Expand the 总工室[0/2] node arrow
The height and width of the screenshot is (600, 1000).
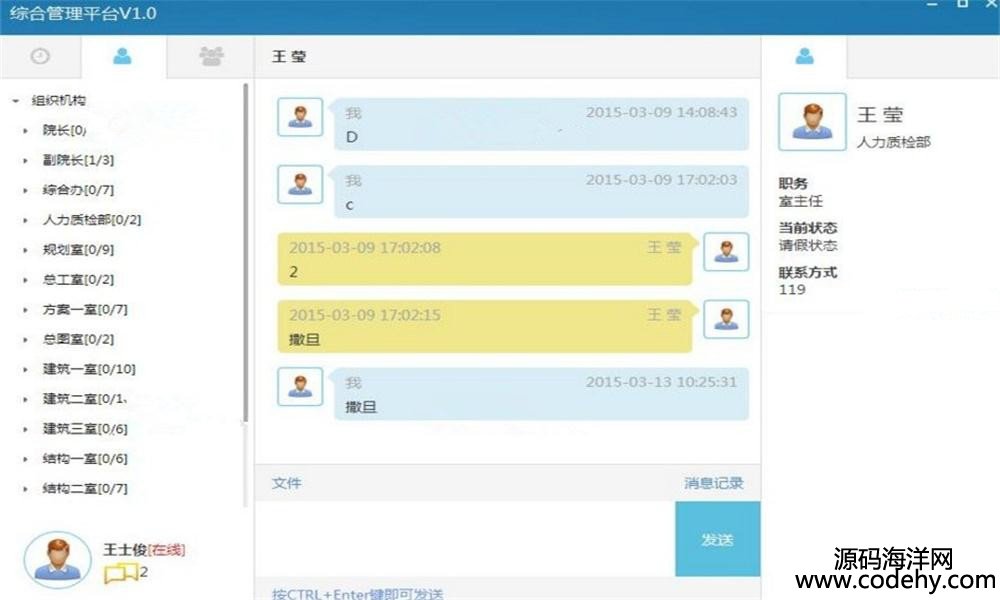[x=26, y=280]
